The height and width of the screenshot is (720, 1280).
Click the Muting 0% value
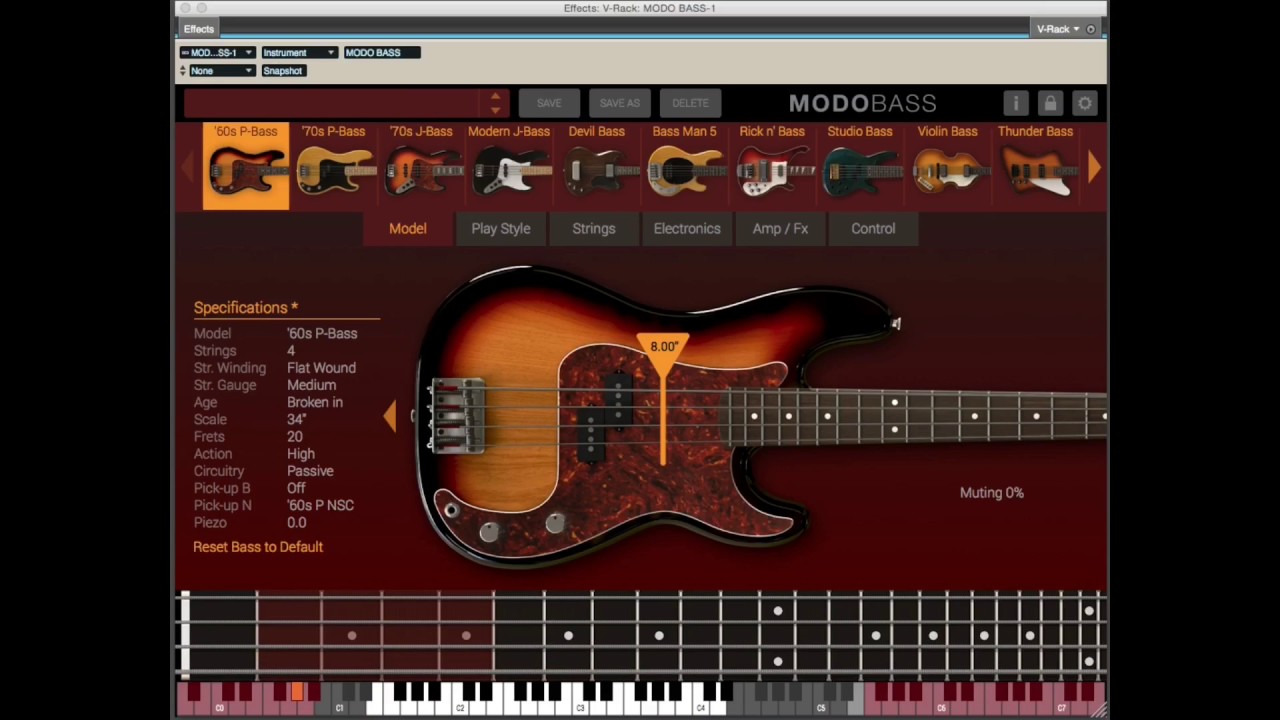pos(992,493)
